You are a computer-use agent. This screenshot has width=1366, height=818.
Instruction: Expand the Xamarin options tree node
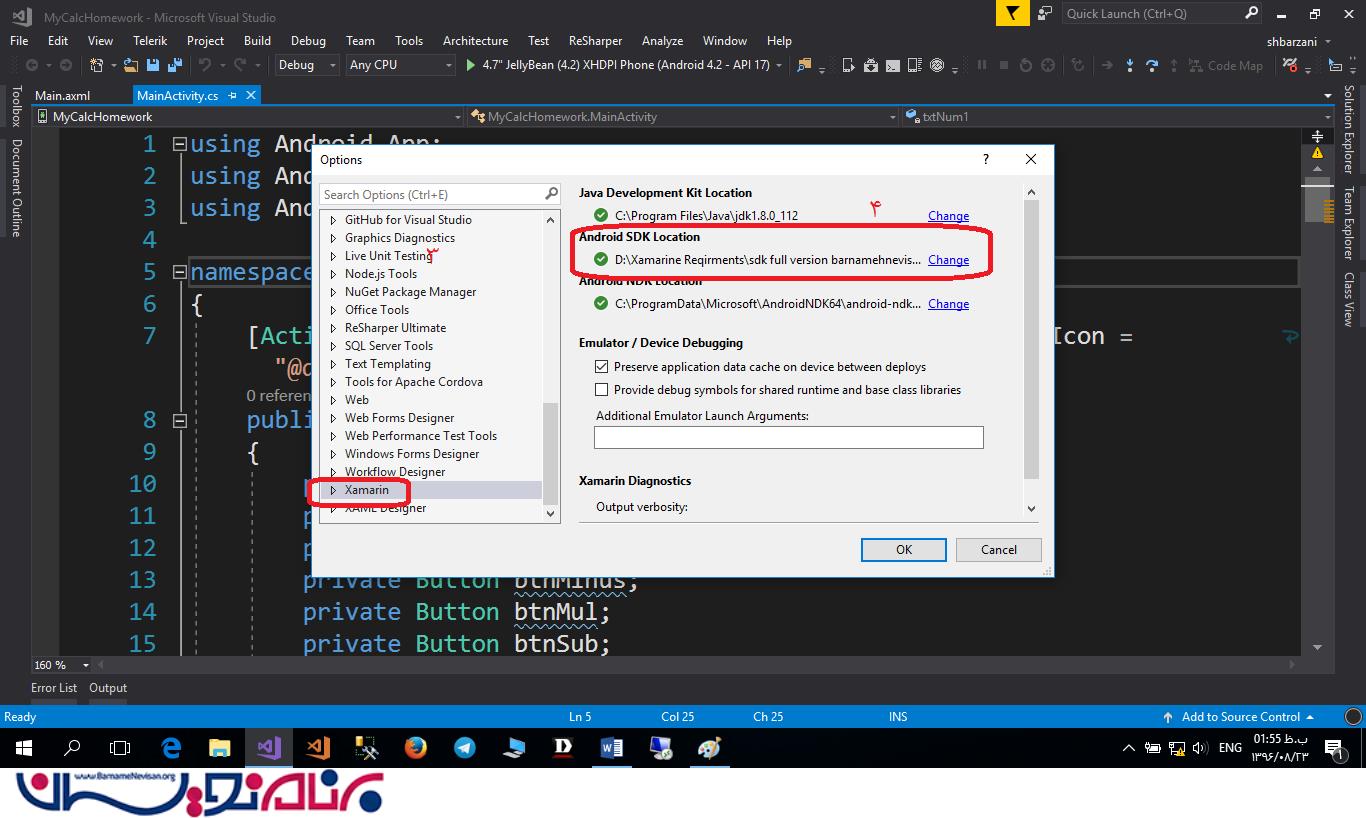pyautogui.click(x=333, y=490)
